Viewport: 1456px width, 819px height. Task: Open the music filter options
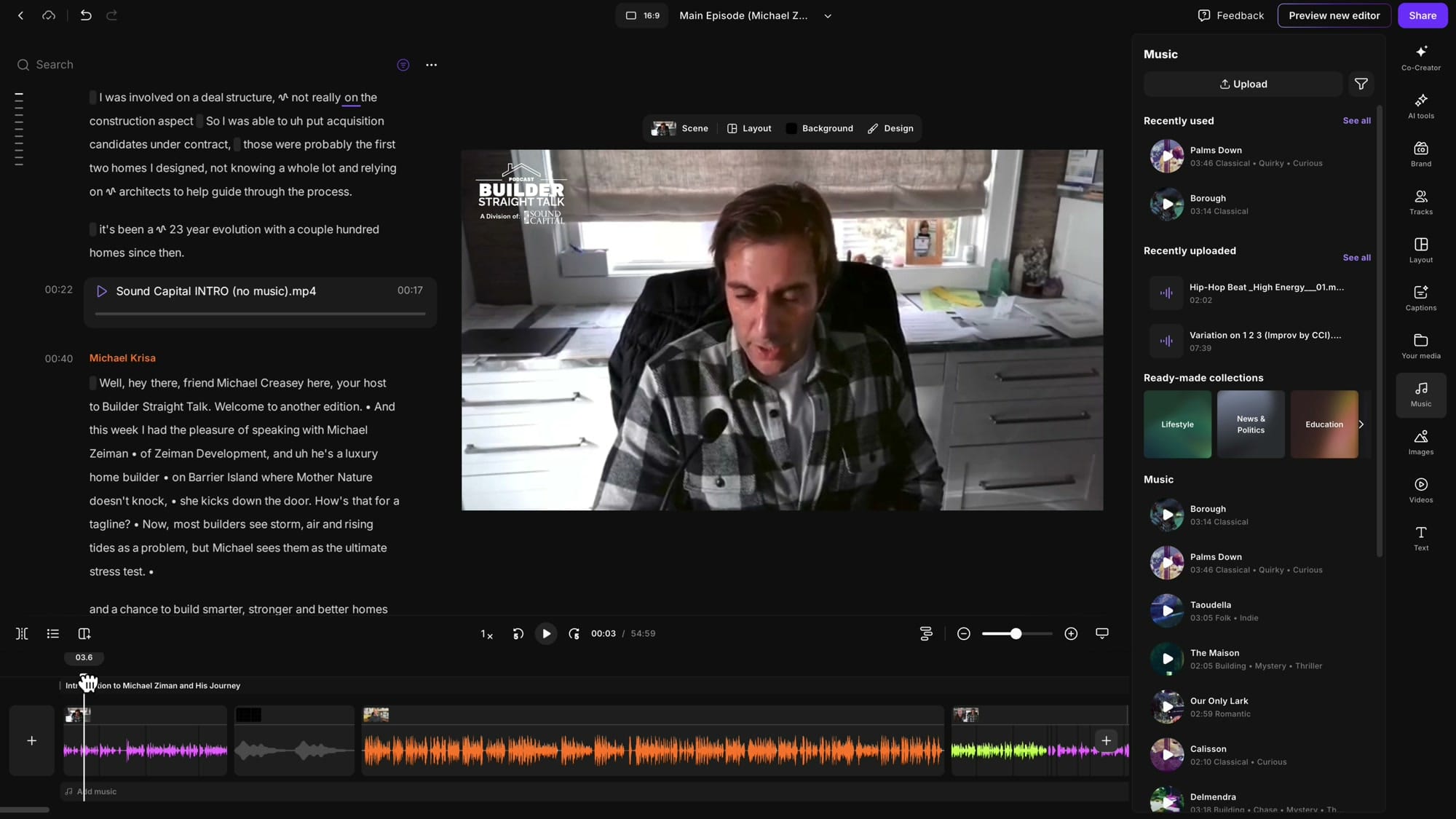tap(1361, 84)
